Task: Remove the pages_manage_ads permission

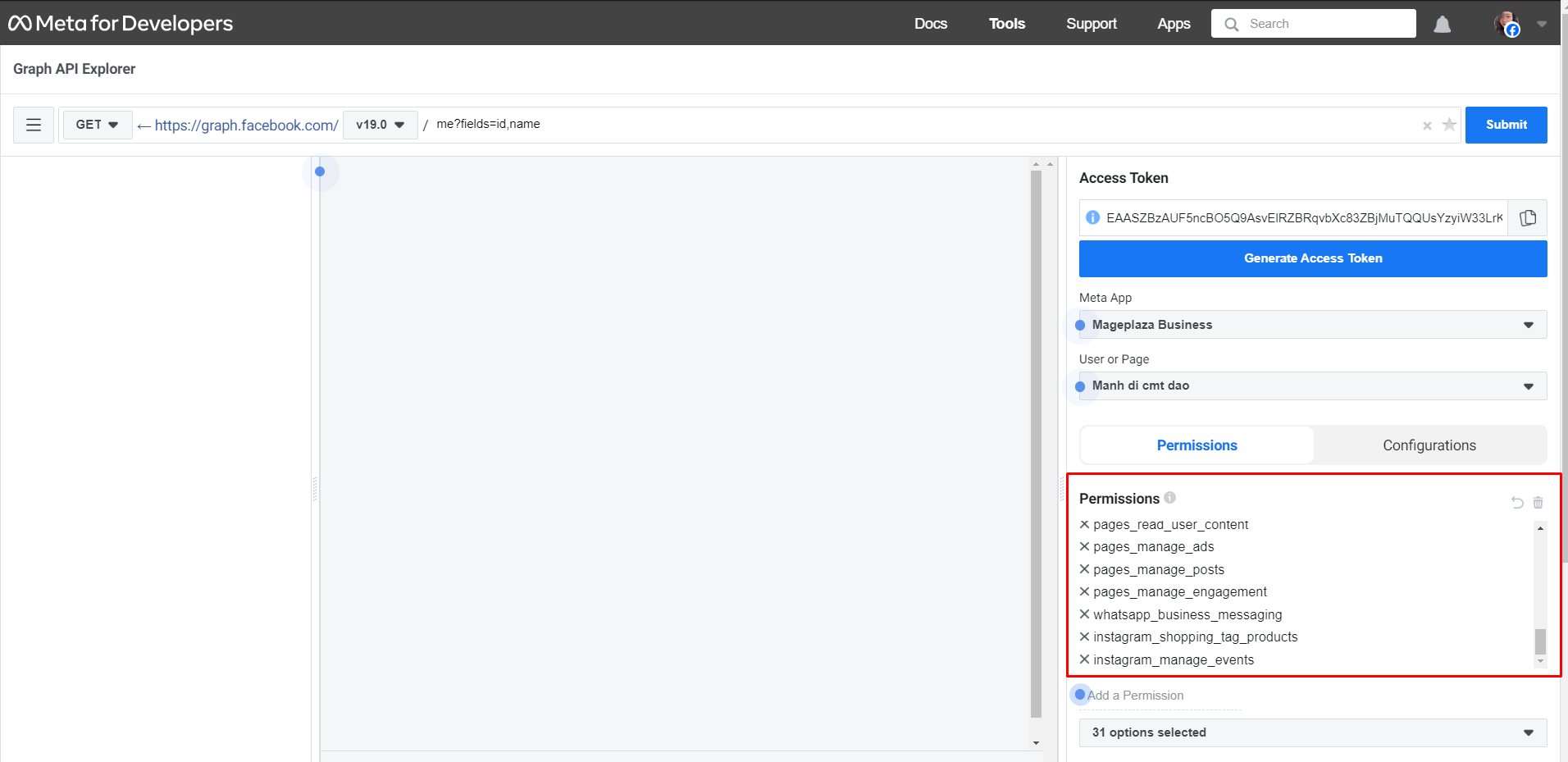Action: [x=1084, y=547]
